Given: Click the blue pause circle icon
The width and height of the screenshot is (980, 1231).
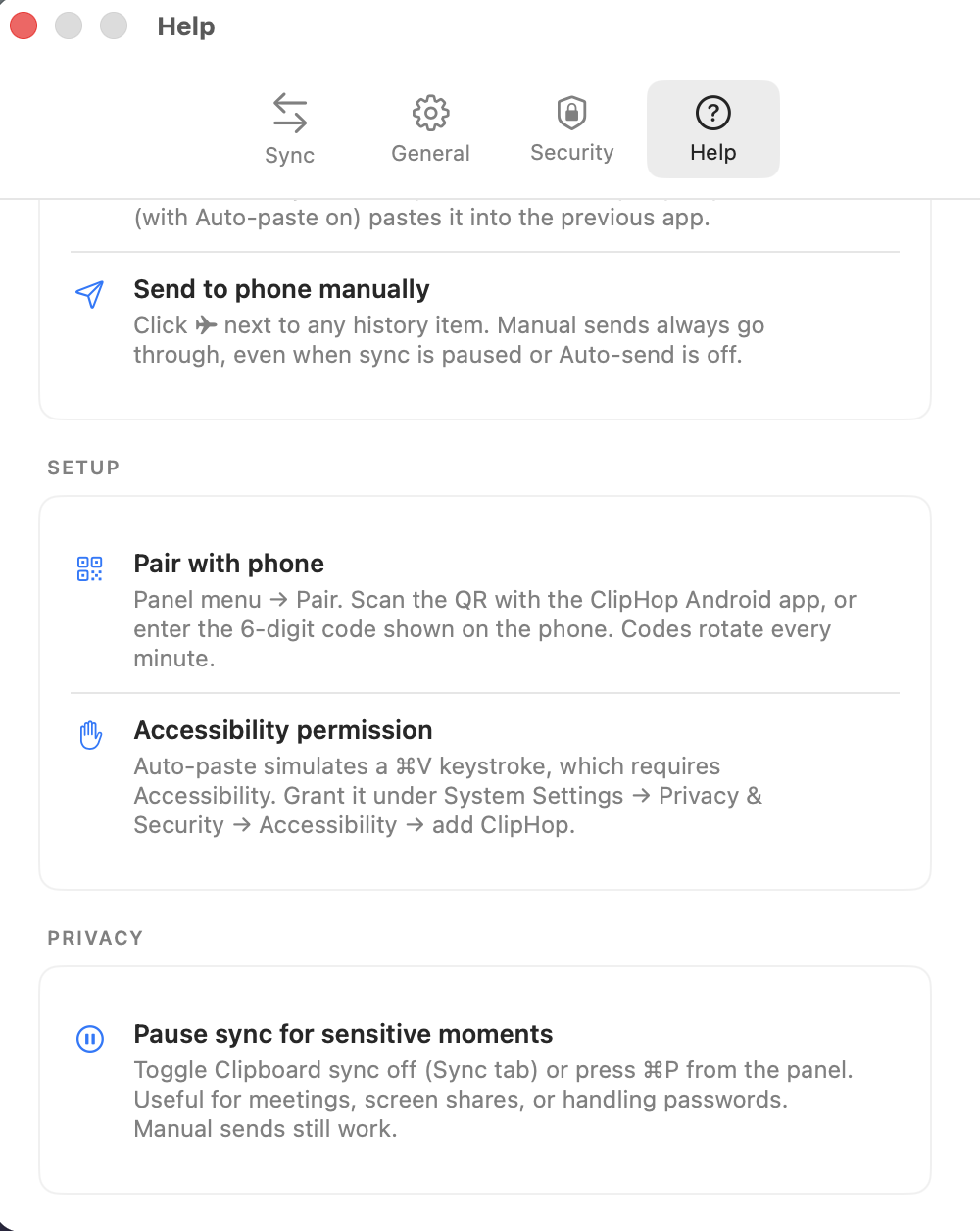Looking at the screenshot, I should click(x=89, y=1039).
